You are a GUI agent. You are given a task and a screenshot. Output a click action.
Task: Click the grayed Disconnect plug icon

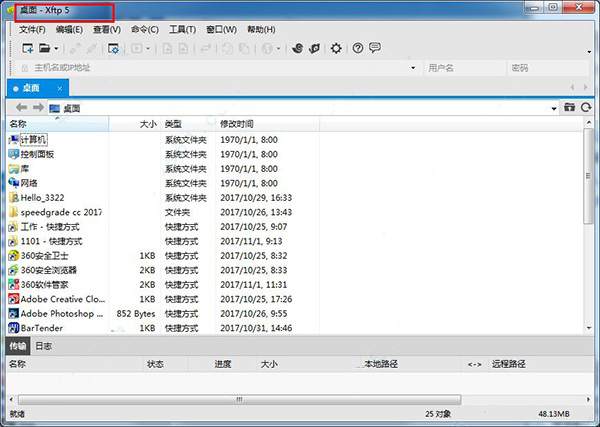(x=91, y=48)
